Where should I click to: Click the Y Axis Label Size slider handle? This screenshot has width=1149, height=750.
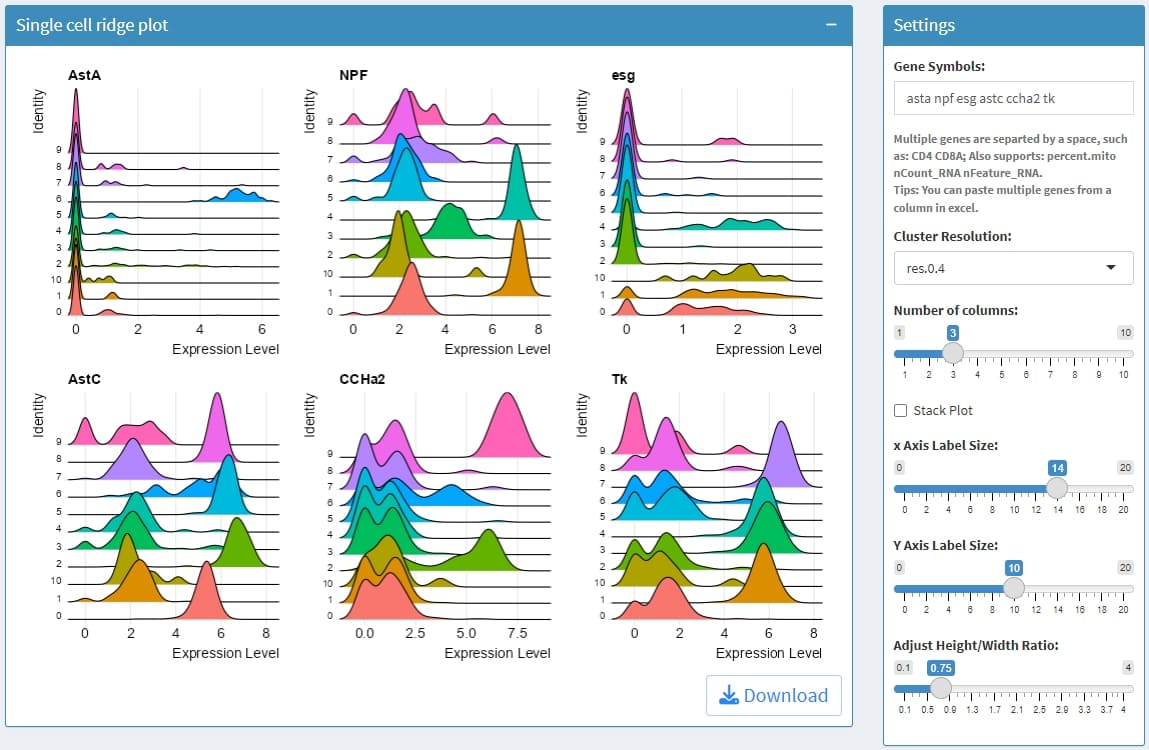1013,587
